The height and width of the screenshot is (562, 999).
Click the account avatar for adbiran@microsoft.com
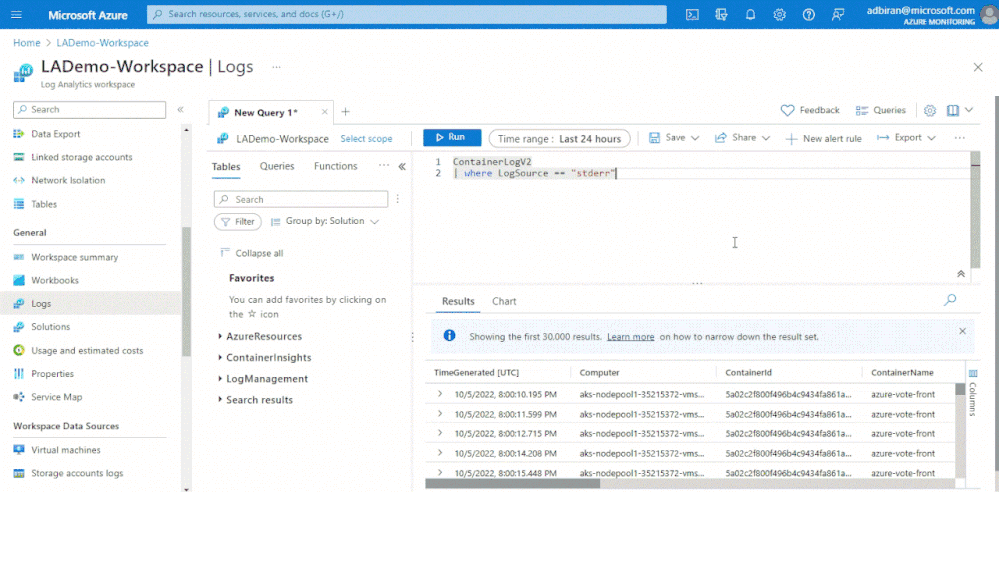pos(989,15)
